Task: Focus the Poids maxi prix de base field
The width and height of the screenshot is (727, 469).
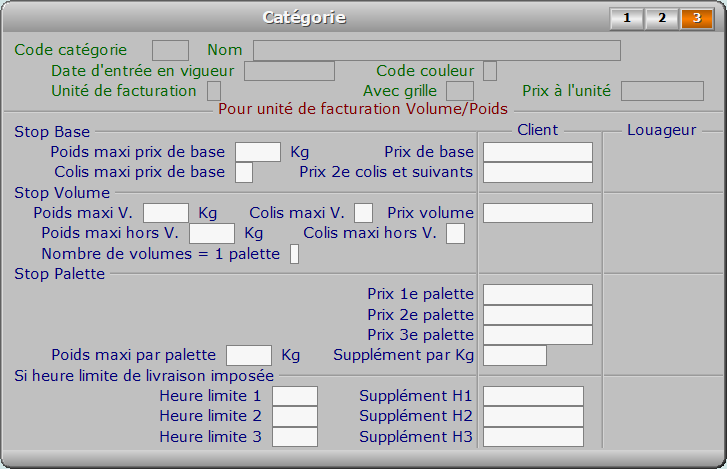Action: click(x=258, y=152)
